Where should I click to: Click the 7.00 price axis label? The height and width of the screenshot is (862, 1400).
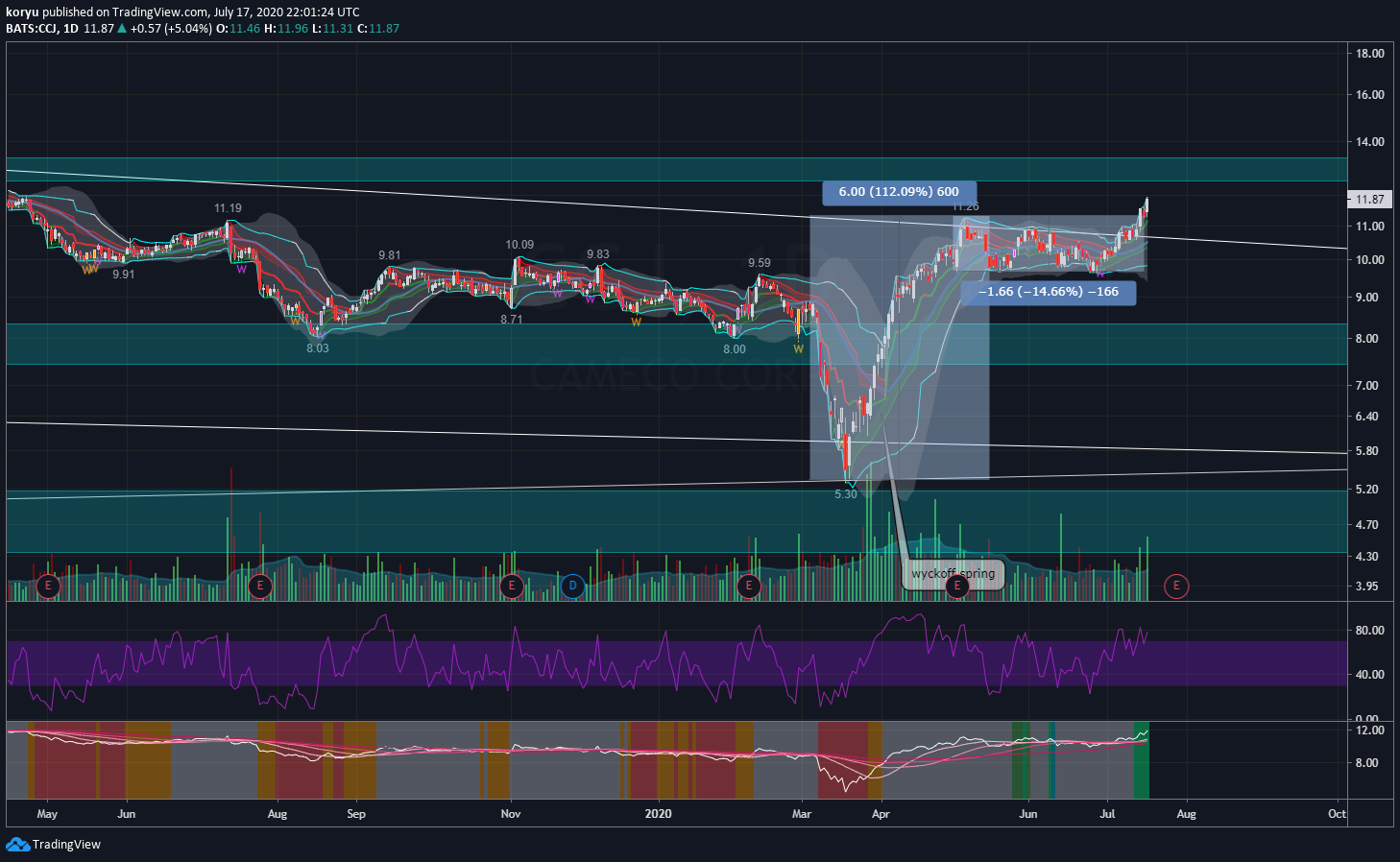pos(1366,386)
